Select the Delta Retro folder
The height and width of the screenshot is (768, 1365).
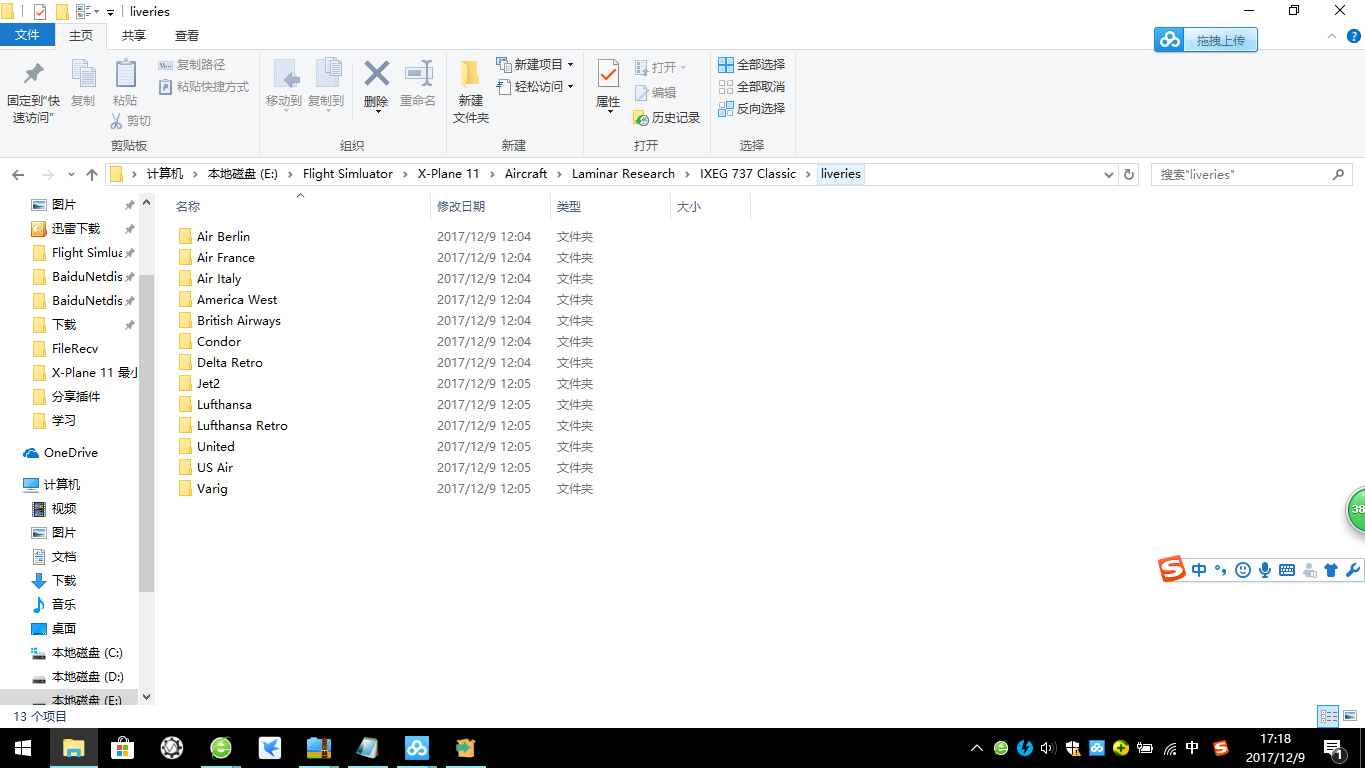tap(229, 363)
